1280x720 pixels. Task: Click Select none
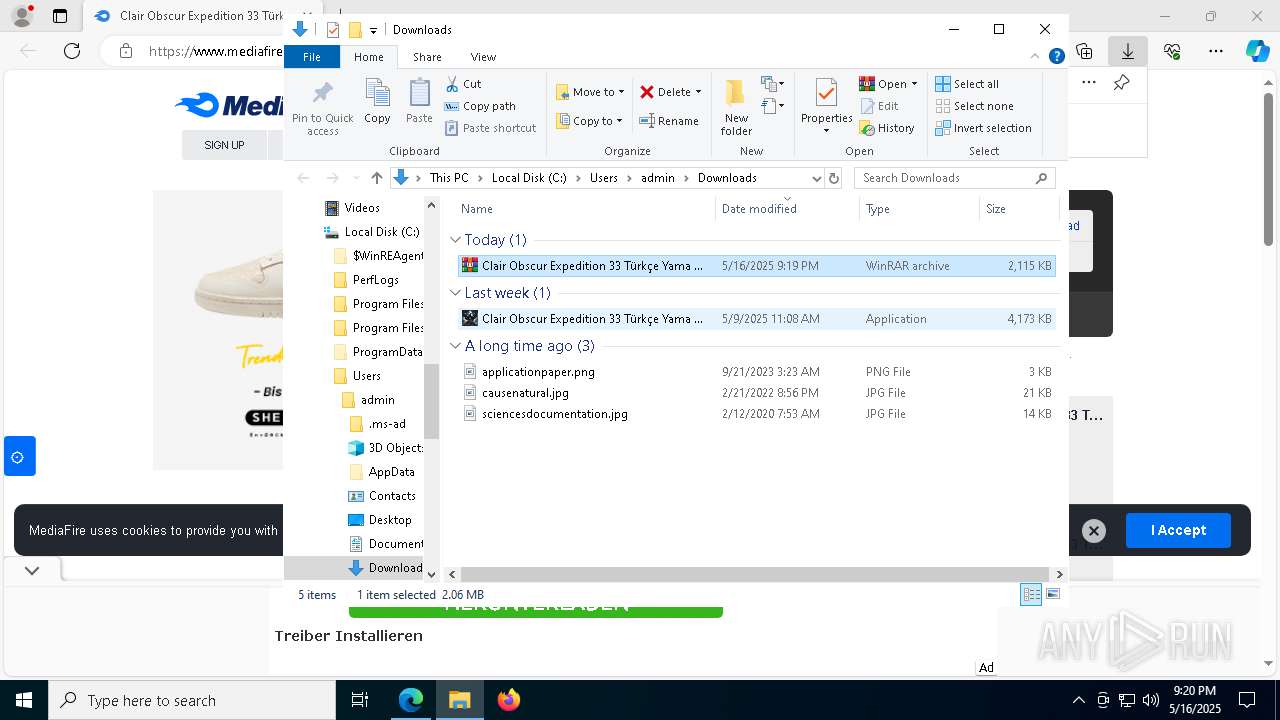click(x=974, y=106)
